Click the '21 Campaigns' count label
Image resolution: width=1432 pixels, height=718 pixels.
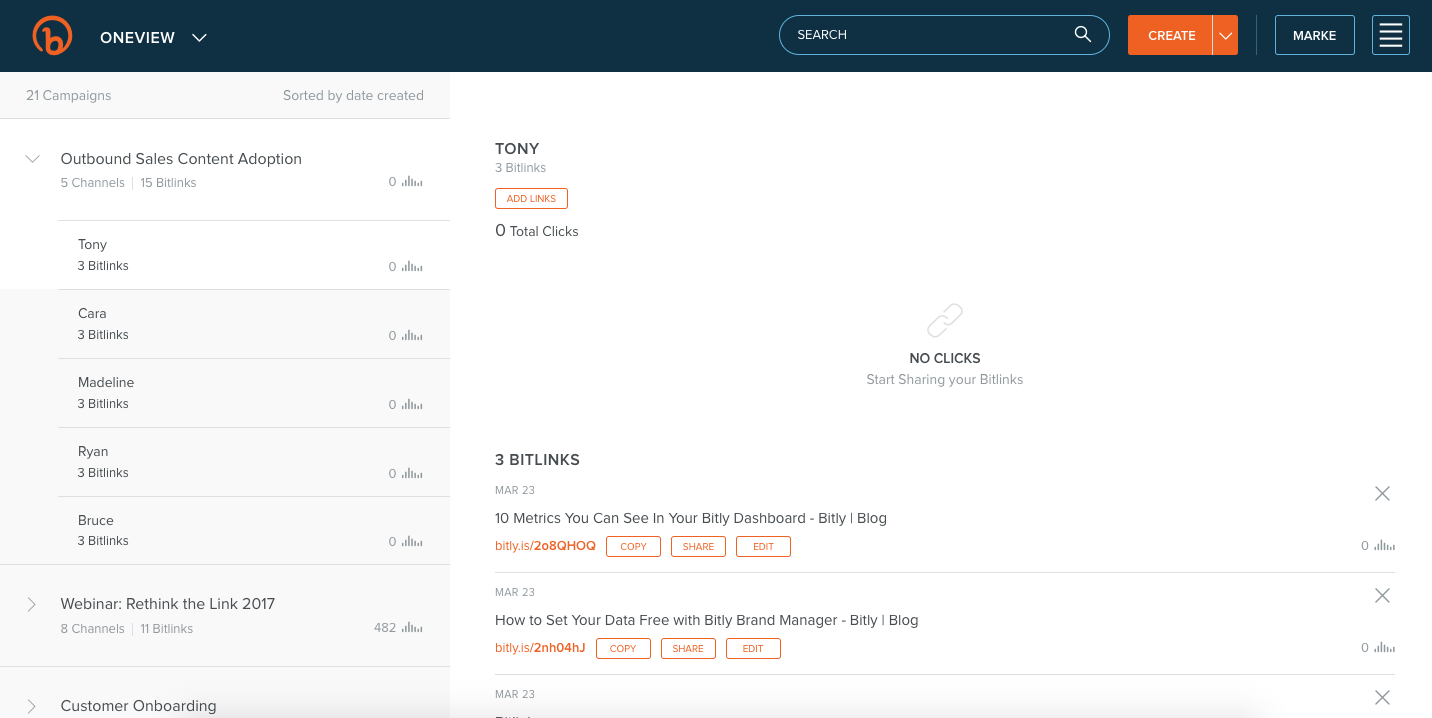pyautogui.click(x=69, y=96)
